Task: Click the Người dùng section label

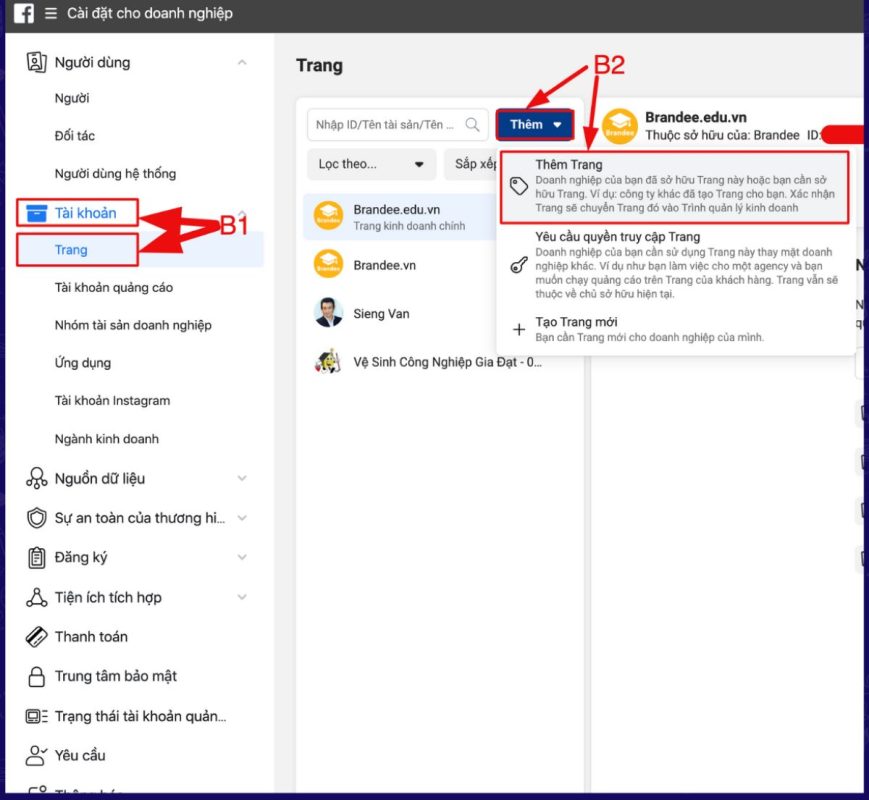Action: [93, 63]
